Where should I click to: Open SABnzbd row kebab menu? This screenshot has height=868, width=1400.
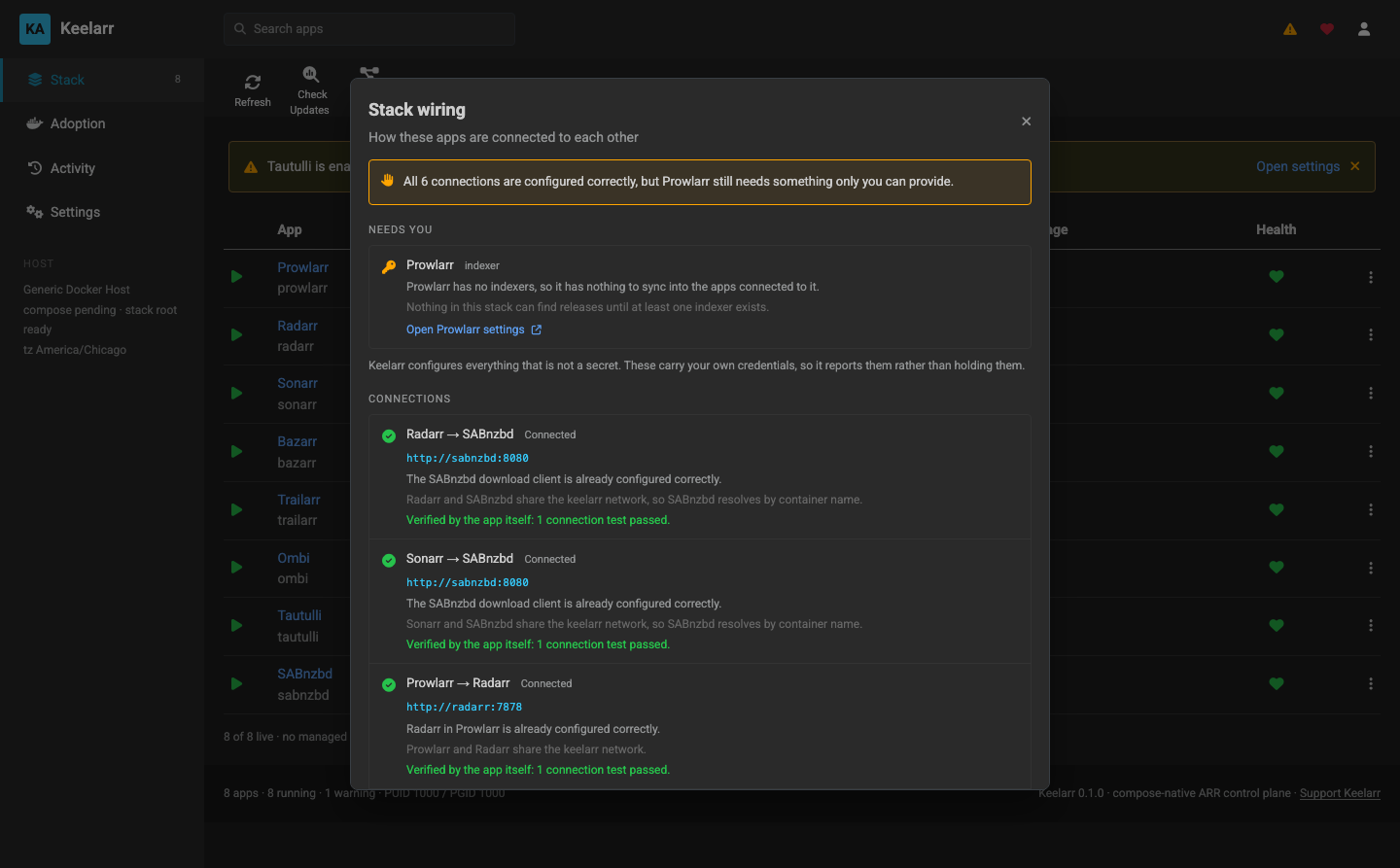pyautogui.click(x=1371, y=684)
